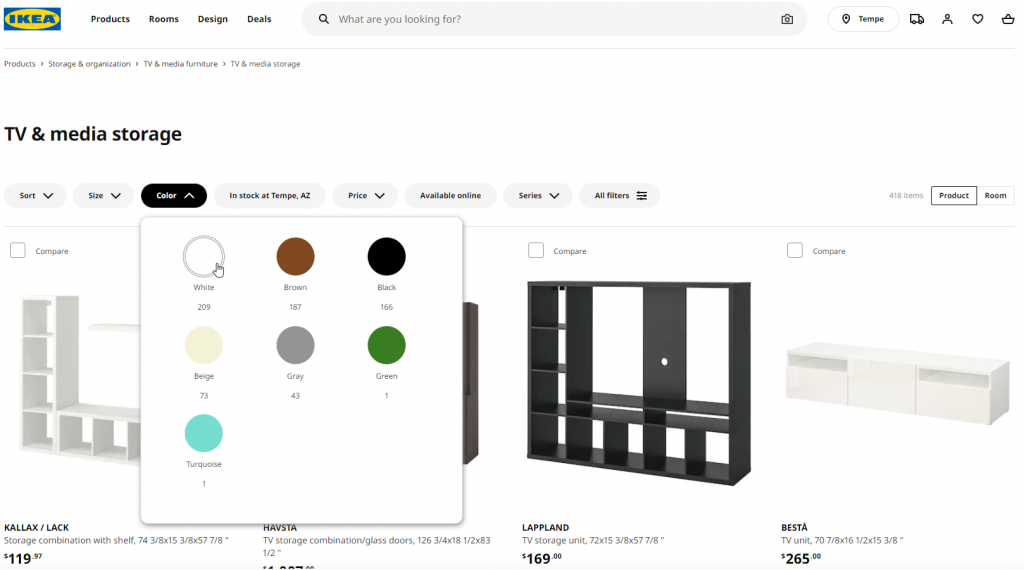
Task: Check Compare box for BESTÅ unit
Action: [795, 250]
